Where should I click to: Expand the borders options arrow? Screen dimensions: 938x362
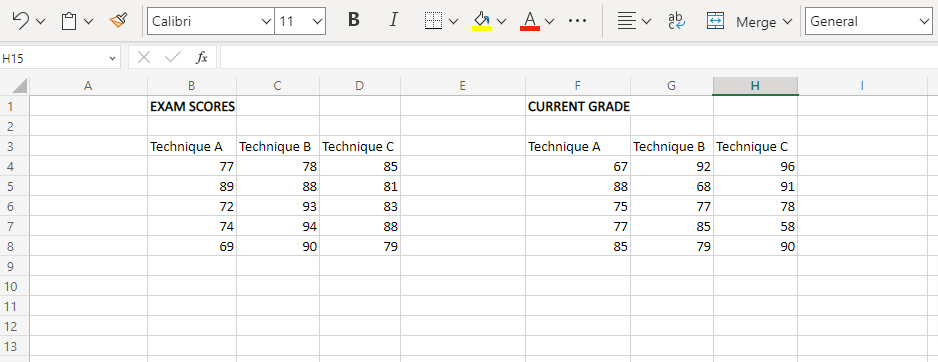453,22
